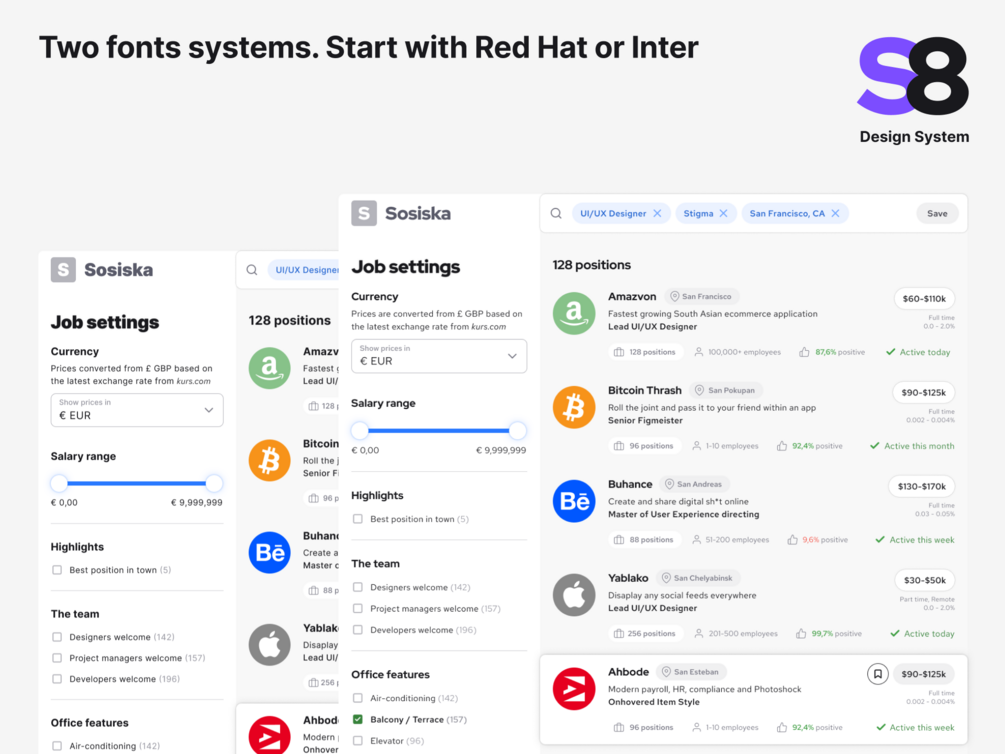Click $90-$125k badge on Bitcoin Thrash
Viewport: 1005px width, 754px height.
click(x=924, y=392)
